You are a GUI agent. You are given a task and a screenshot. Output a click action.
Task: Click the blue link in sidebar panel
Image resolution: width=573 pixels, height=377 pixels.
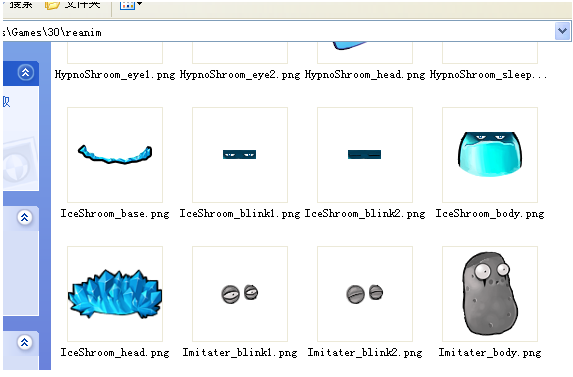6,102
